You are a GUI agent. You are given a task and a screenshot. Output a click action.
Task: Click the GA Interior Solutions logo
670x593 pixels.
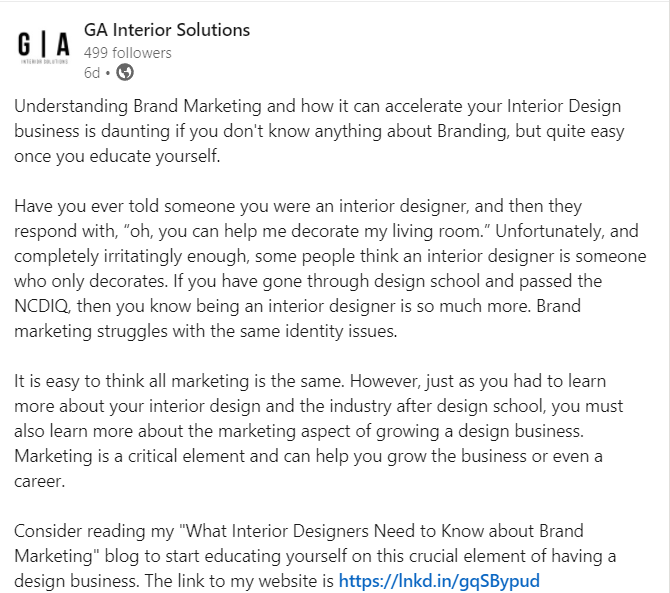pos(44,46)
